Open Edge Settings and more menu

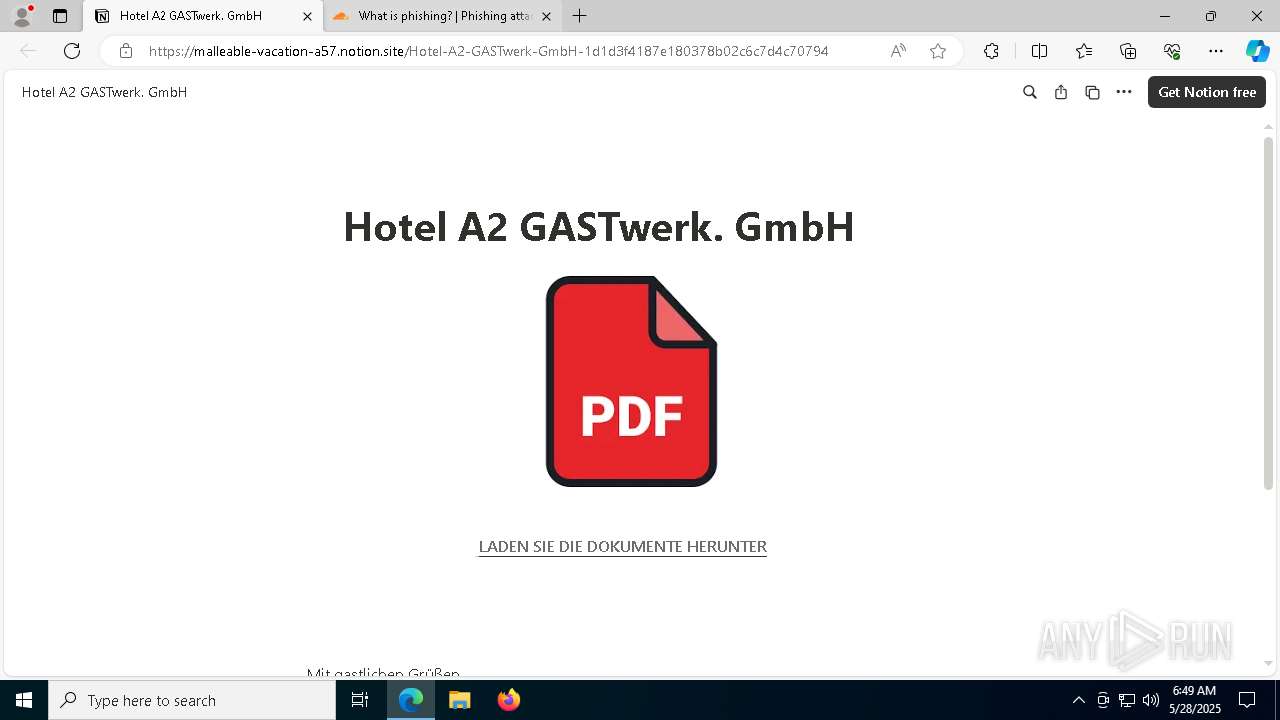(x=1216, y=51)
